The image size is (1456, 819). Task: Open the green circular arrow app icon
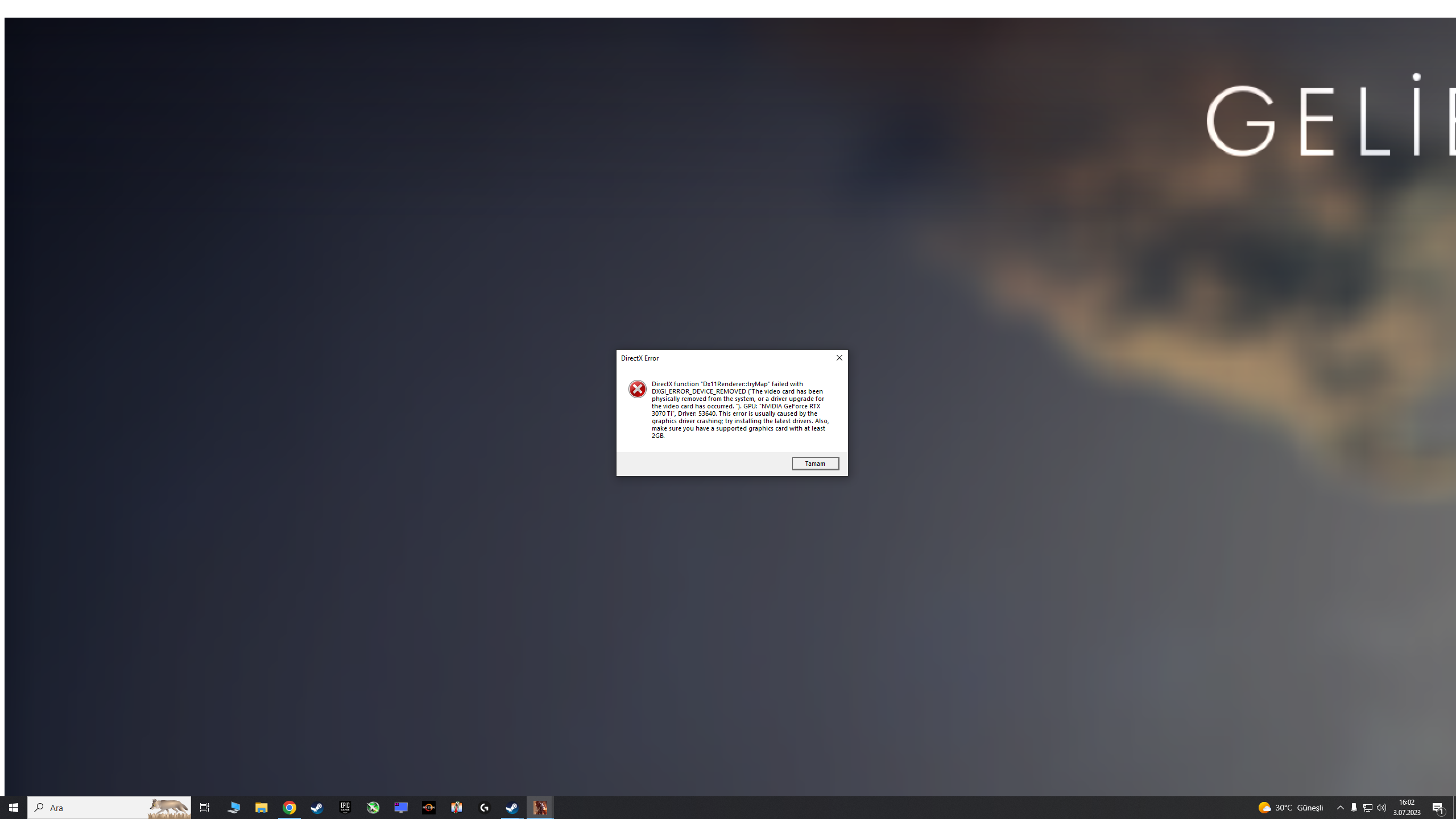click(x=373, y=808)
